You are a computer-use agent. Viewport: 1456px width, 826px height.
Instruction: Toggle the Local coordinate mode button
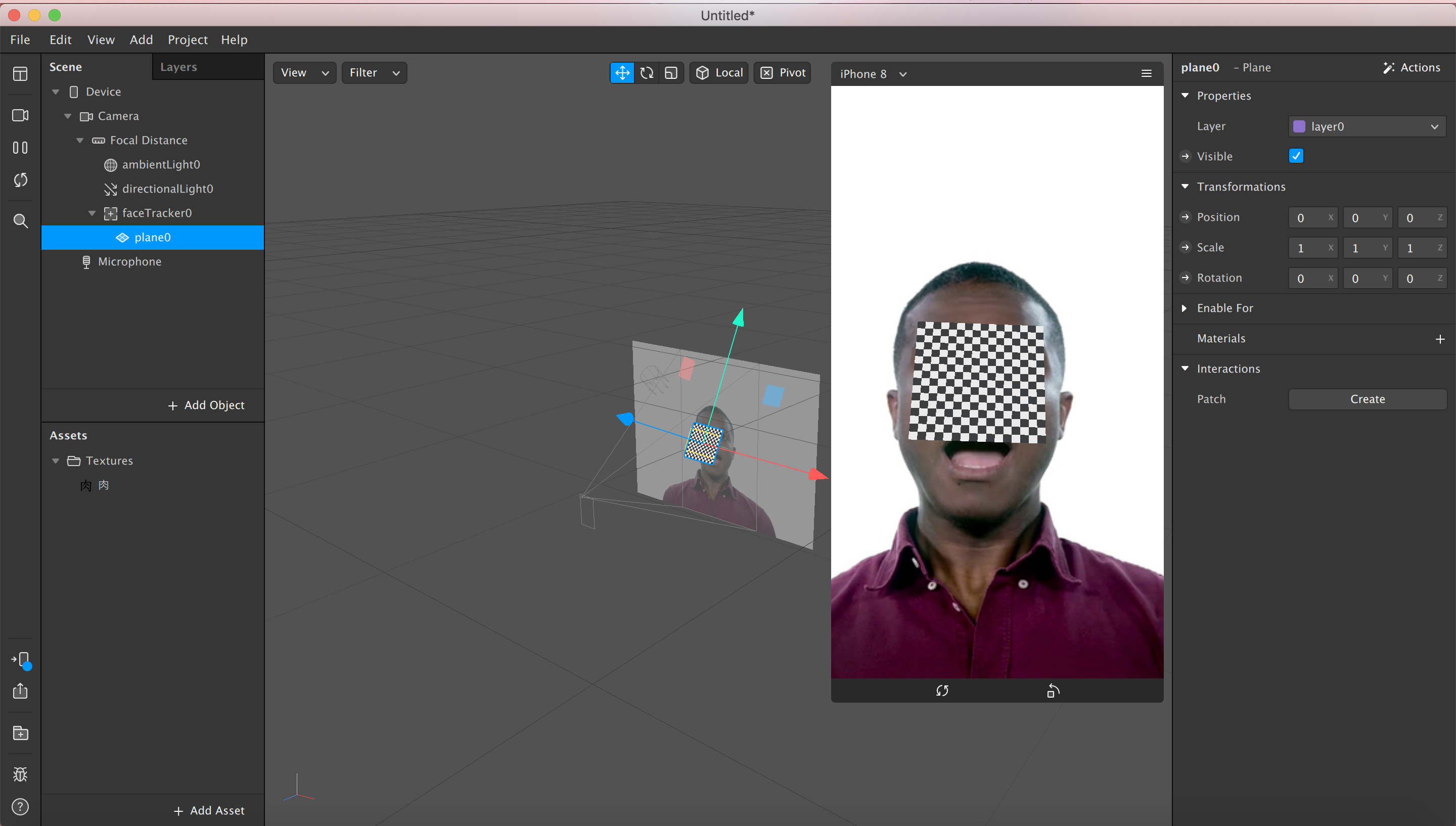[x=718, y=73]
